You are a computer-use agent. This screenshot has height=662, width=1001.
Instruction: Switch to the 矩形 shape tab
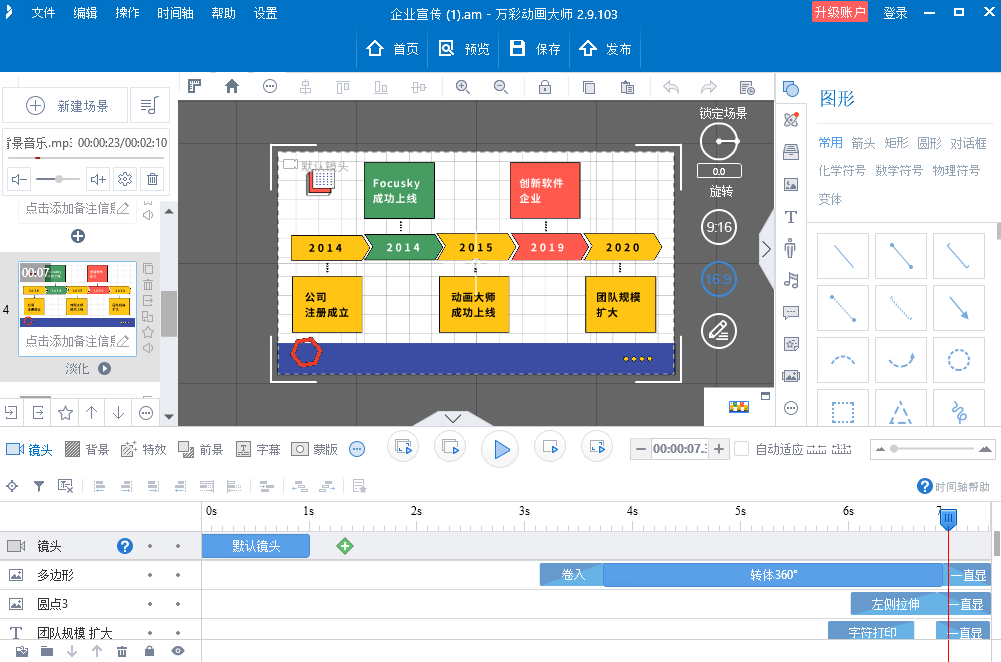(x=896, y=143)
